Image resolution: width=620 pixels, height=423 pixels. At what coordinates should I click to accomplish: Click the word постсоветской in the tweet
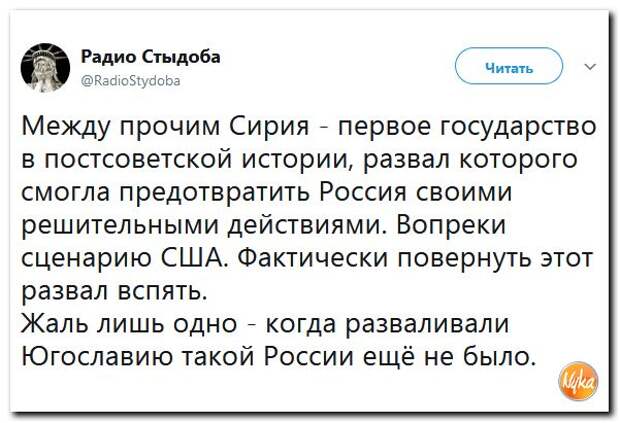coord(139,160)
